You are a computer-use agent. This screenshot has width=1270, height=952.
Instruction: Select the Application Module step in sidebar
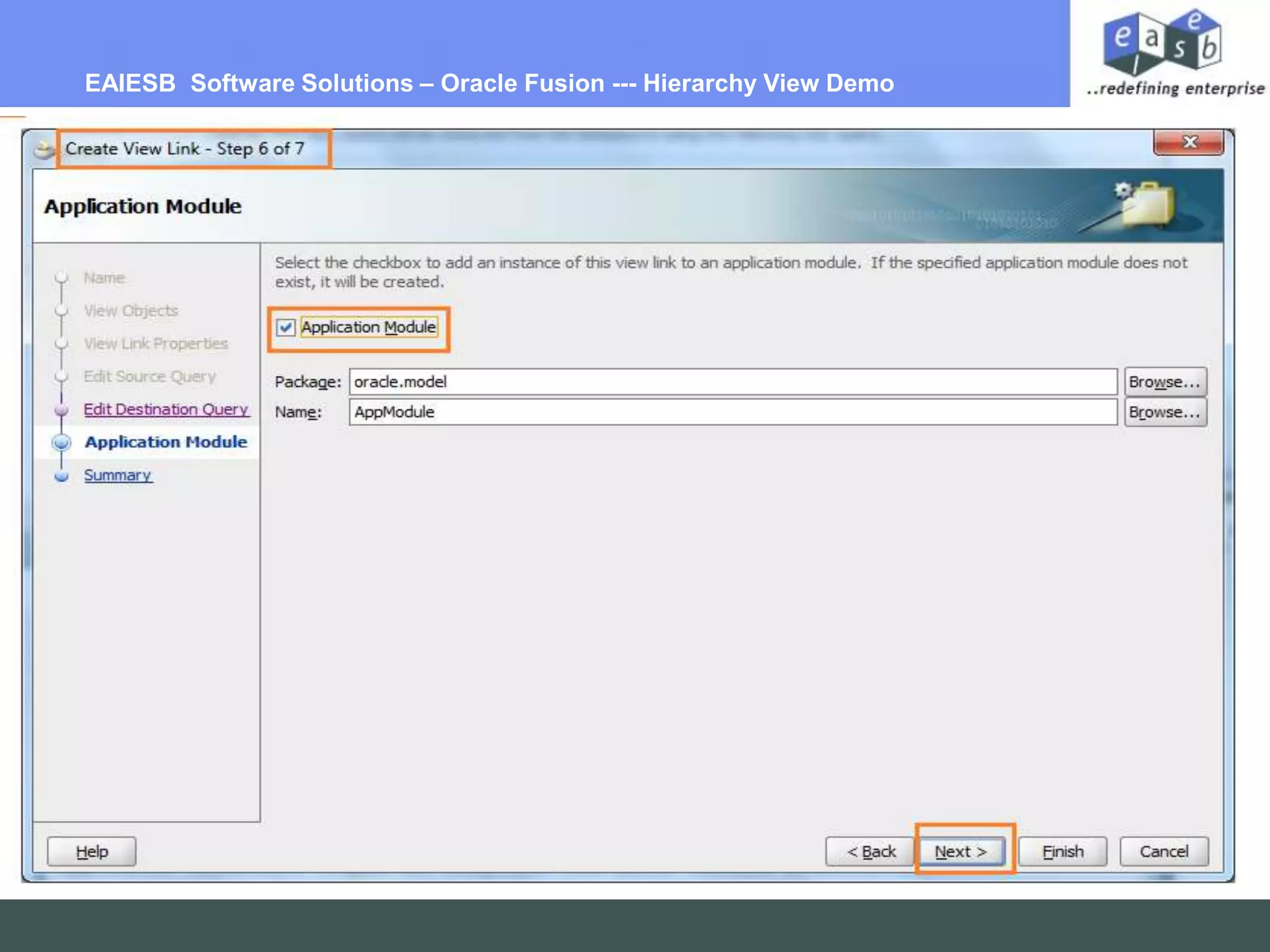166,443
